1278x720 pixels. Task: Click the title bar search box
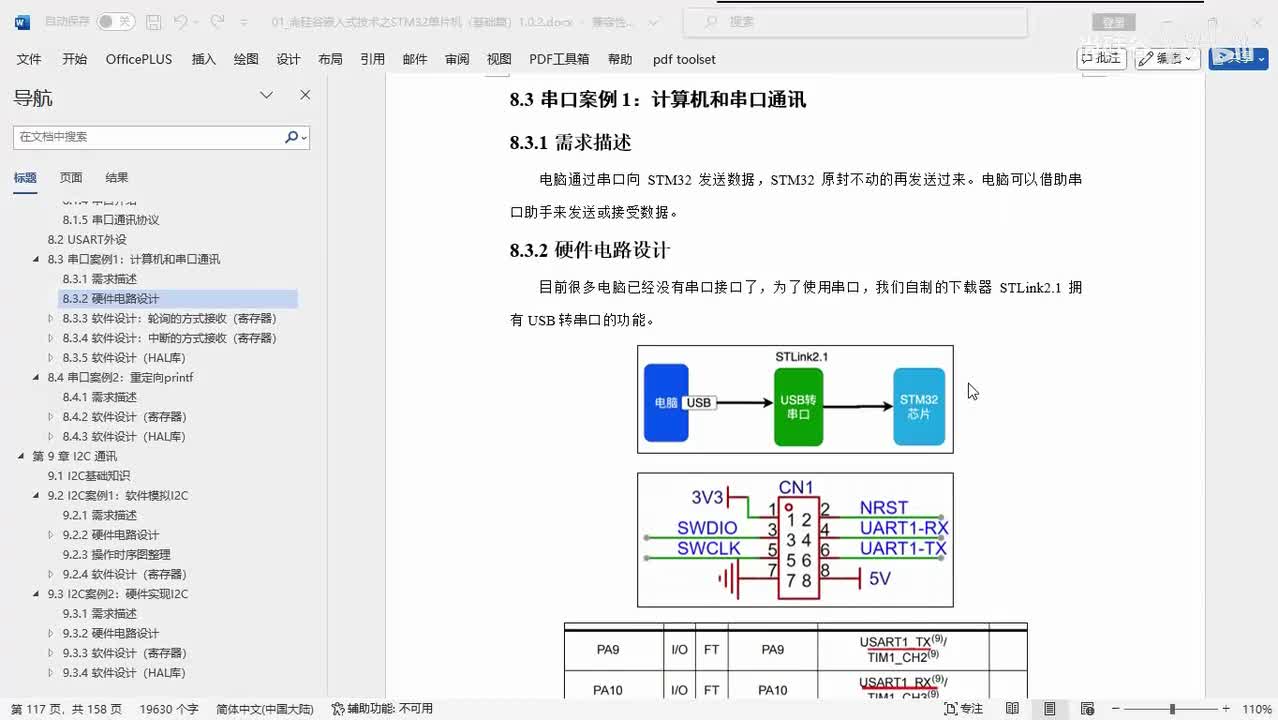(x=855, y=21)
